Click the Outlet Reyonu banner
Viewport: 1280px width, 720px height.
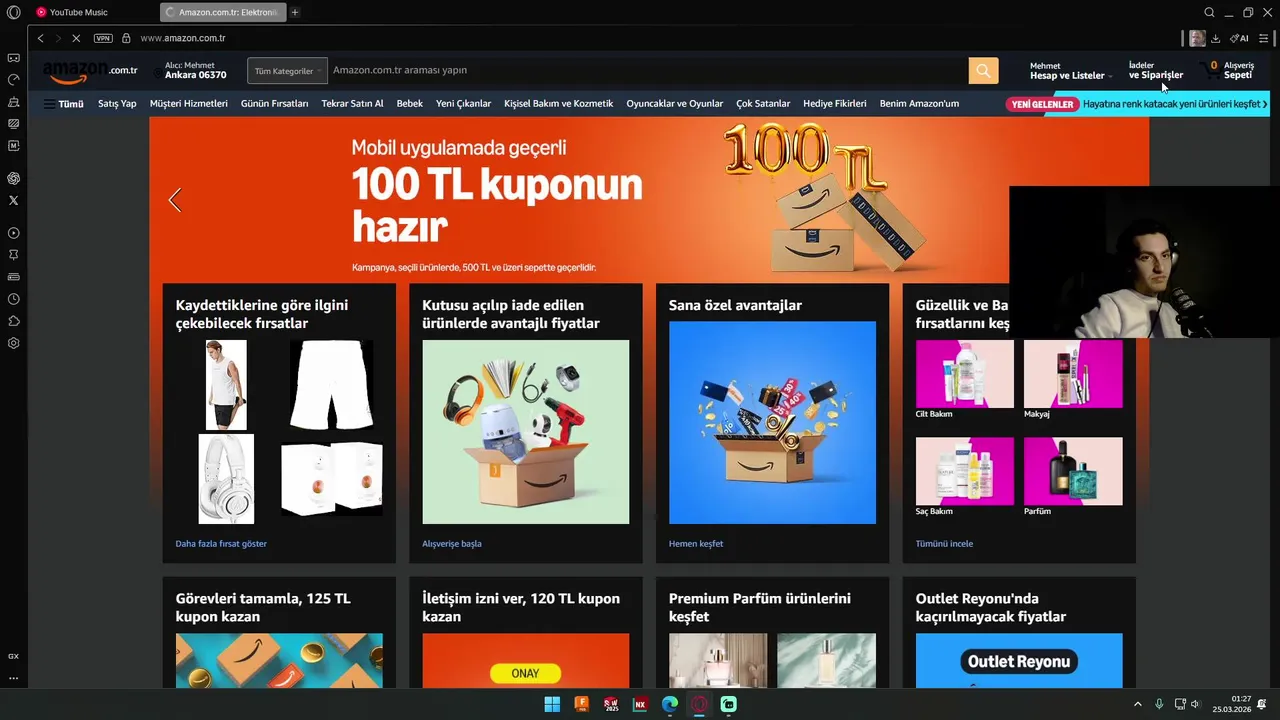tap(1019, 661)
